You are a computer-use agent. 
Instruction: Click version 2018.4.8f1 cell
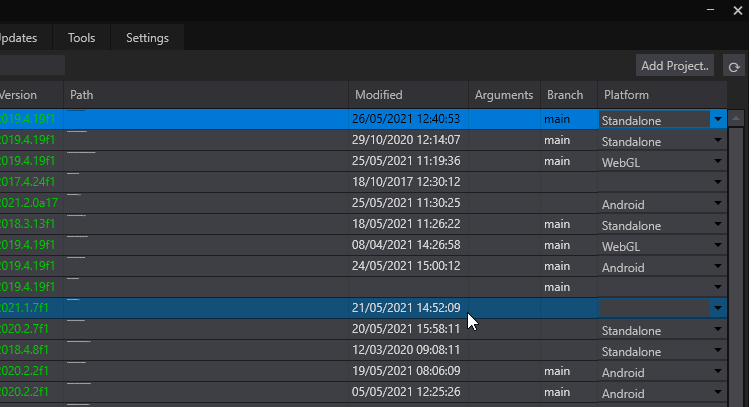[x=24, y=350]
